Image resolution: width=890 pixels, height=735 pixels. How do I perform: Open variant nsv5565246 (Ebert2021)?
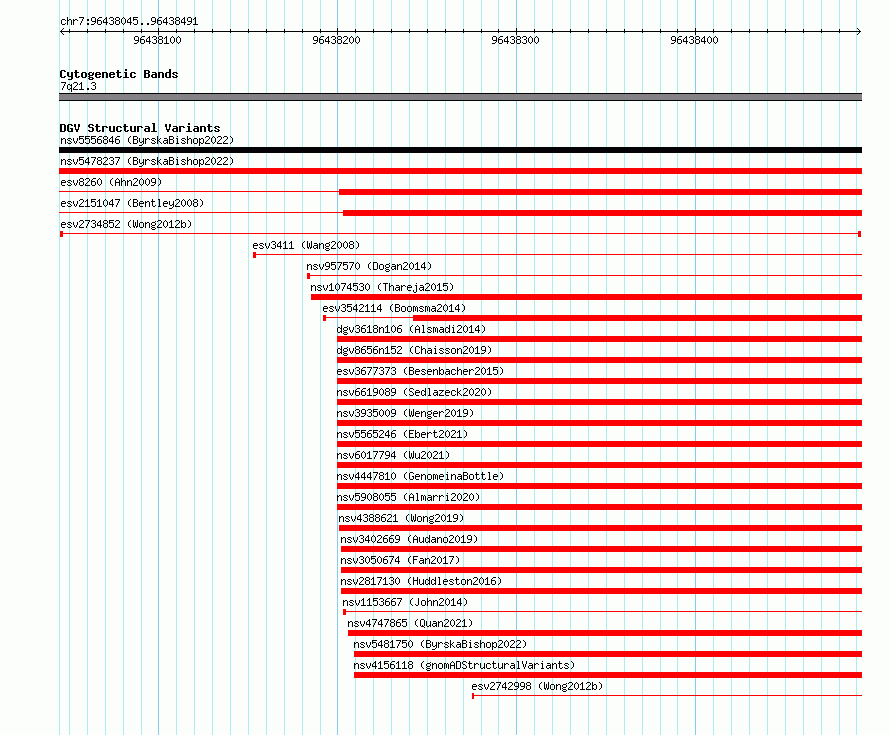tap(402, 434)
